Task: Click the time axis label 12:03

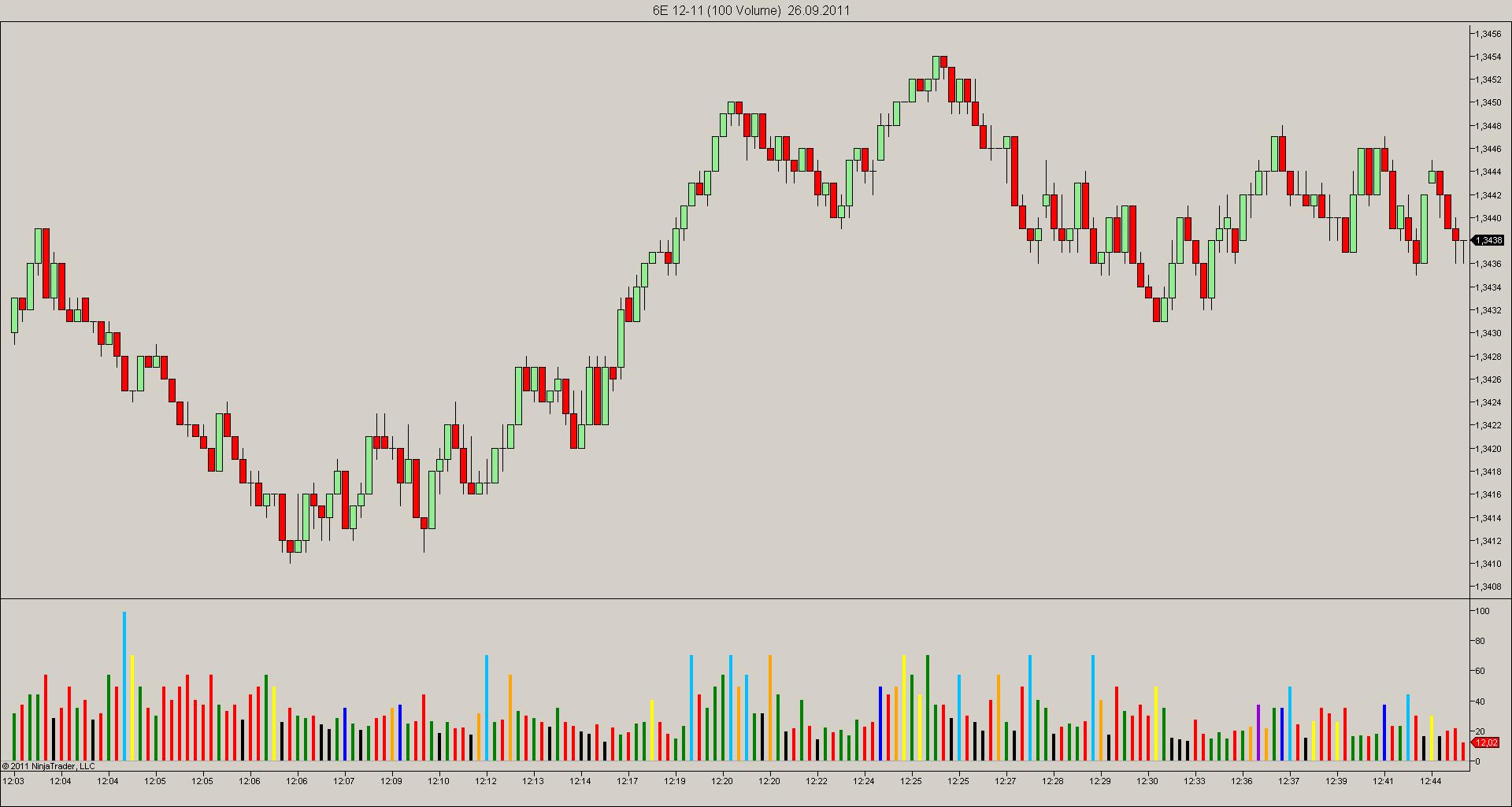Action: pyautogui.click(x=13, y=781)
